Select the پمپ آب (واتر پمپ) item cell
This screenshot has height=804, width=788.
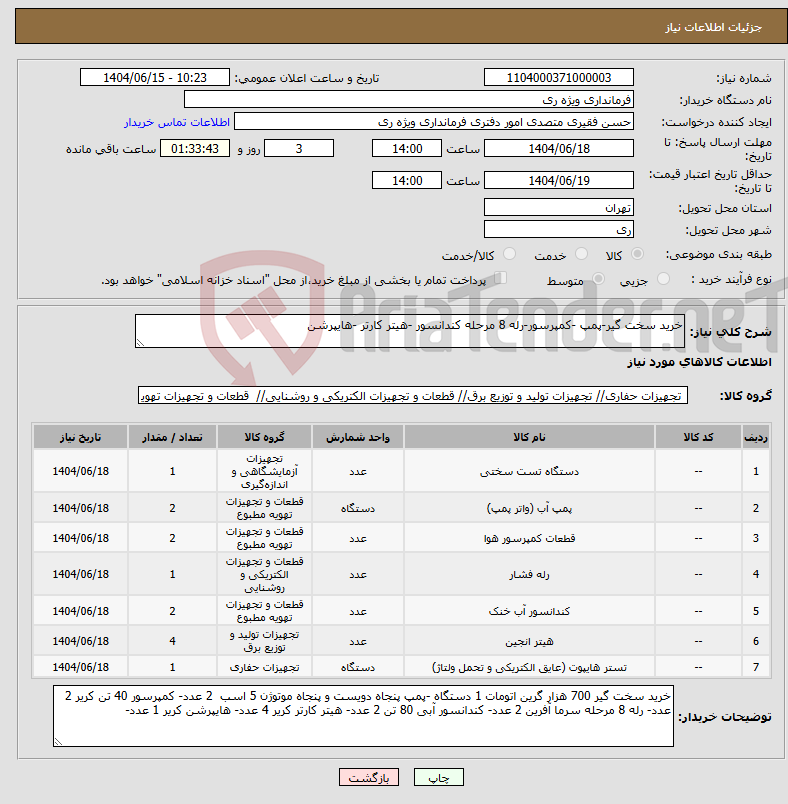point(529,508)
